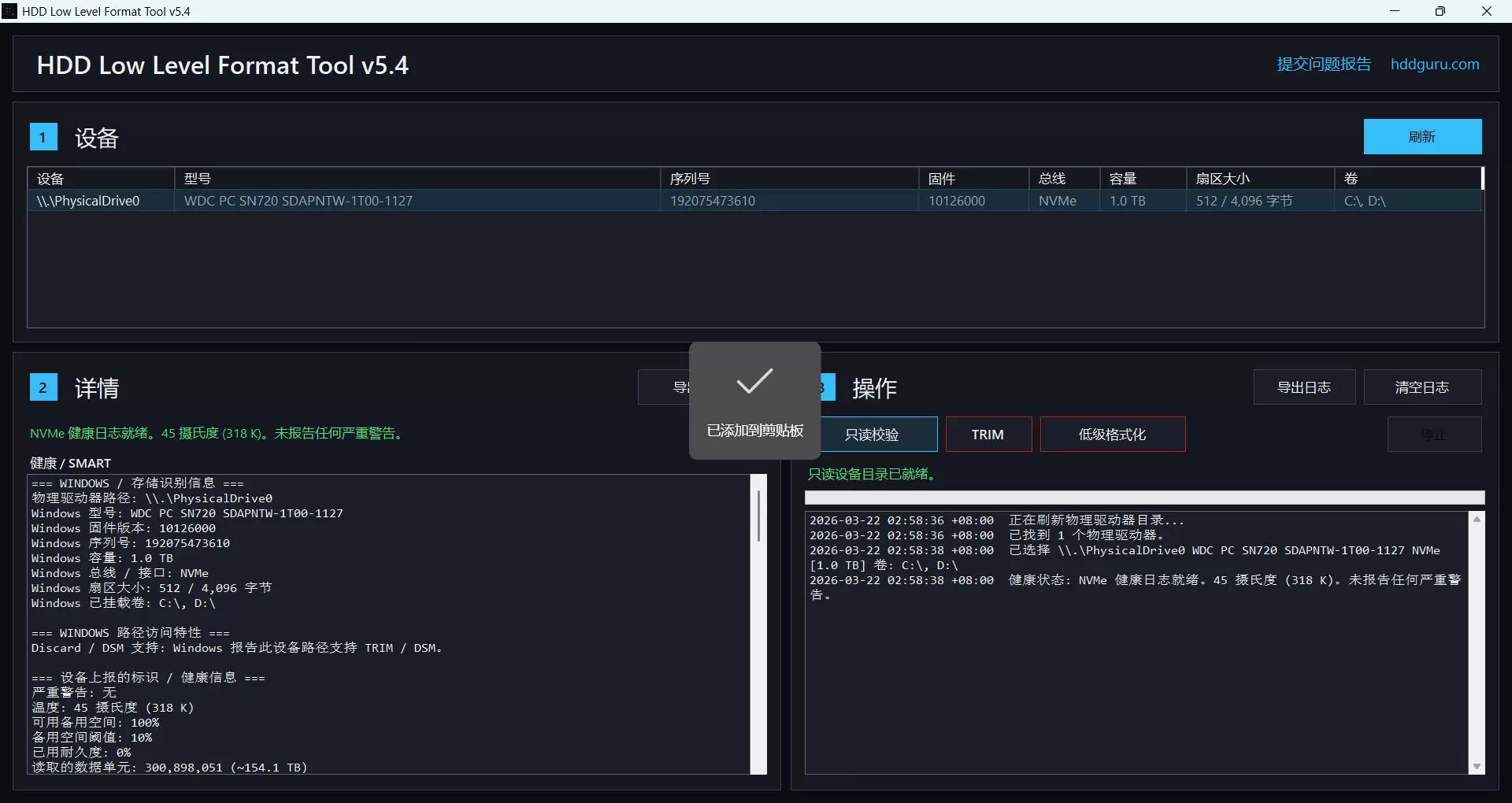Click the 扇区大小 sector size column header
Screen dimensions: 1512x803
(1224, 178)
